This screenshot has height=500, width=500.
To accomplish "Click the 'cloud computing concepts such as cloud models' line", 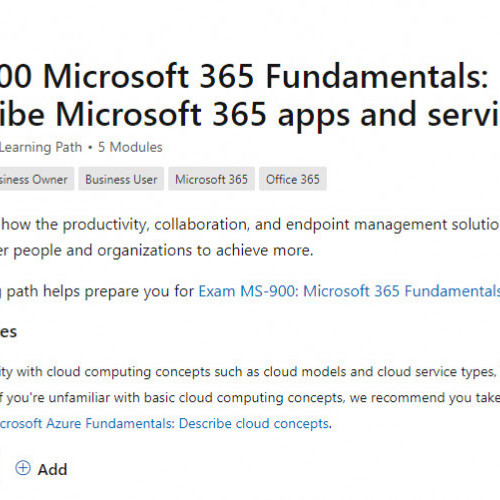I will [249, 372].
